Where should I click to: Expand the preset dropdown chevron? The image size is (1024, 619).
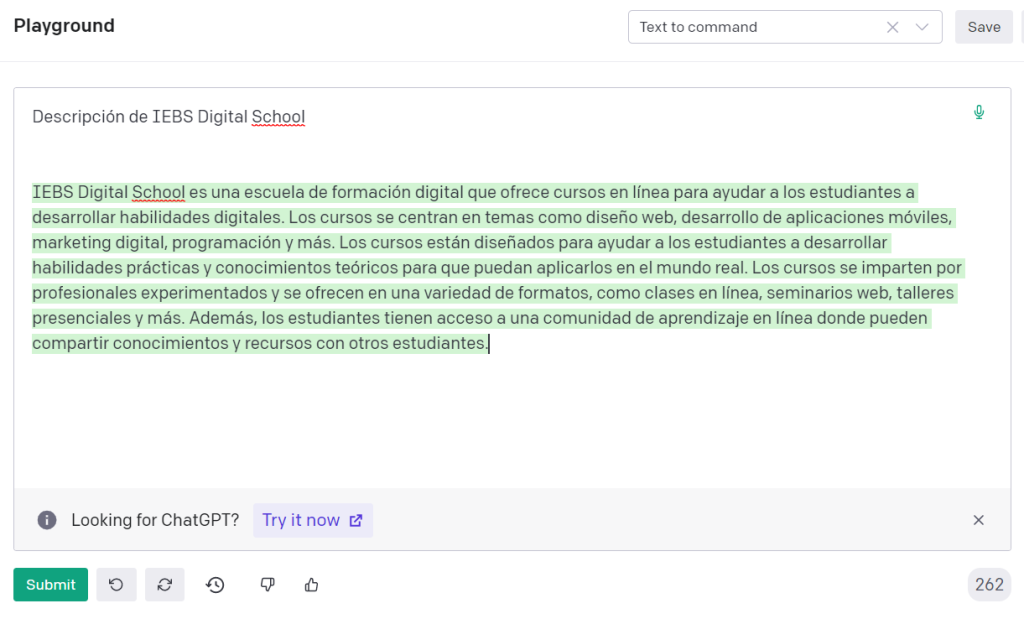click(921, 27)
